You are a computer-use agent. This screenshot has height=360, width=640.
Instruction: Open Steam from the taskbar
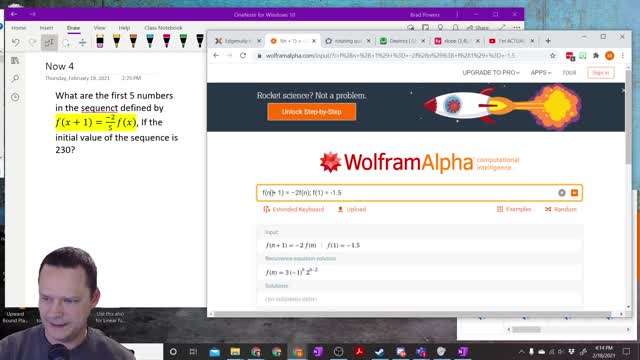click(x=380, y=351)
